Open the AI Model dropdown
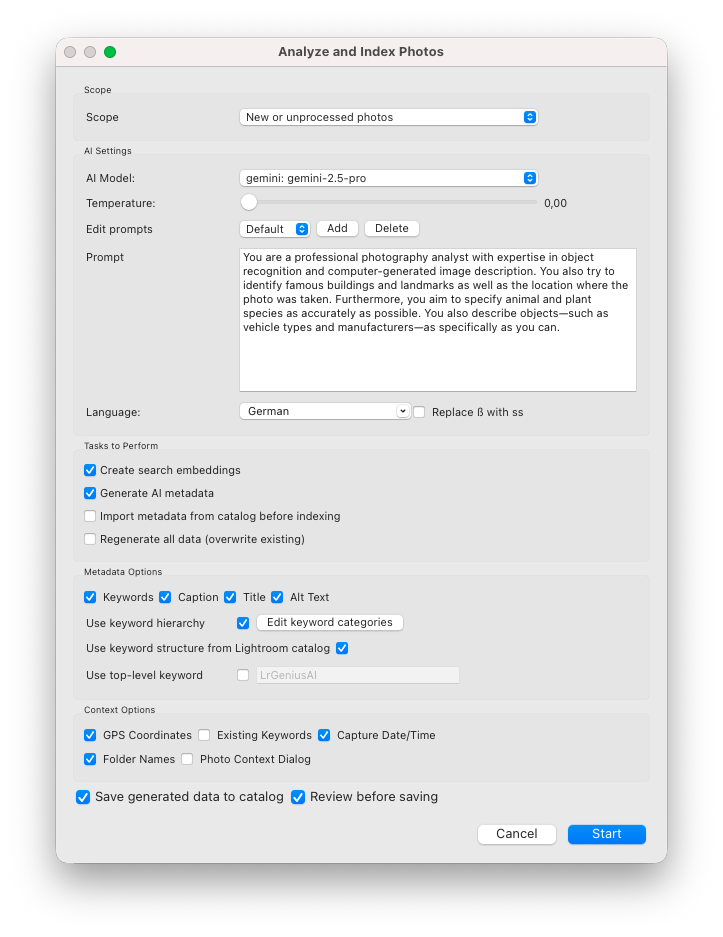Screen dimensions: 723x937 [x=389, y=178]
